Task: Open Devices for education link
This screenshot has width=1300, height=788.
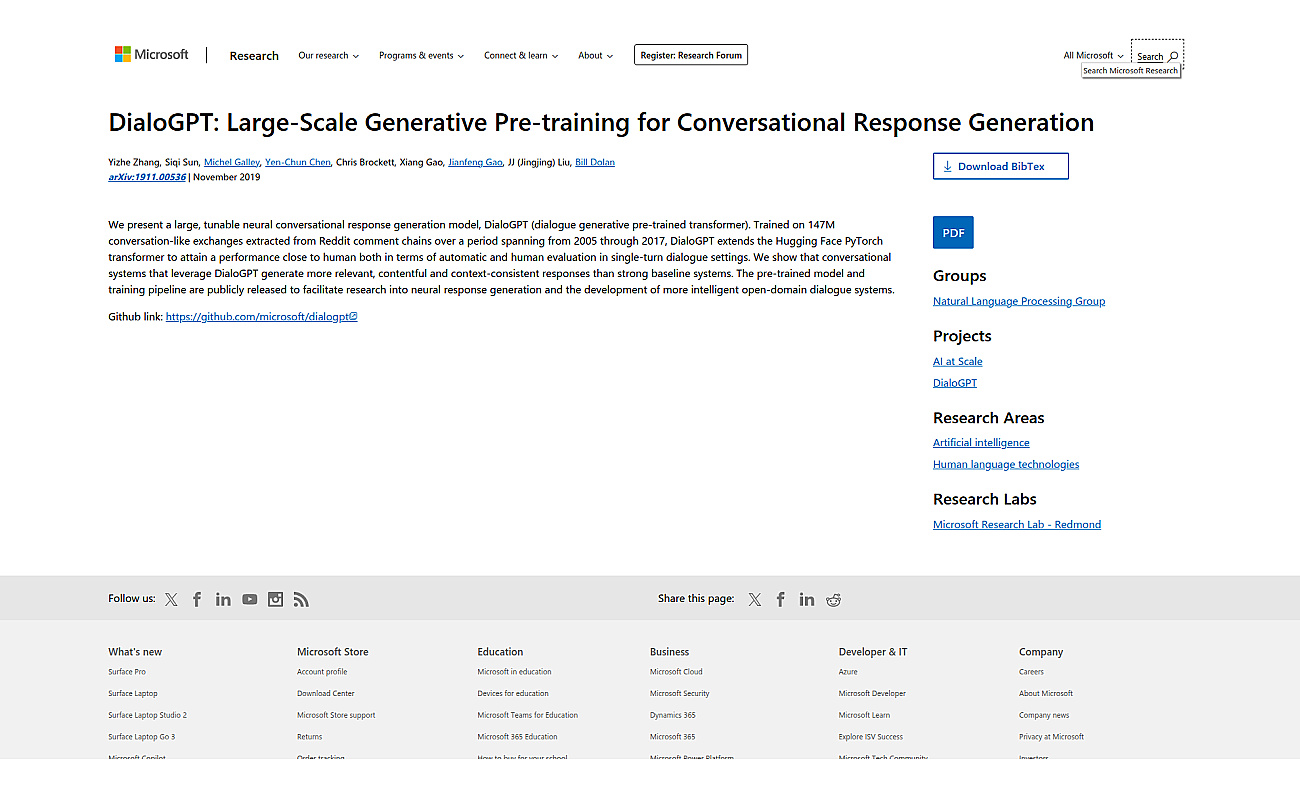Action: click(513, 693)
